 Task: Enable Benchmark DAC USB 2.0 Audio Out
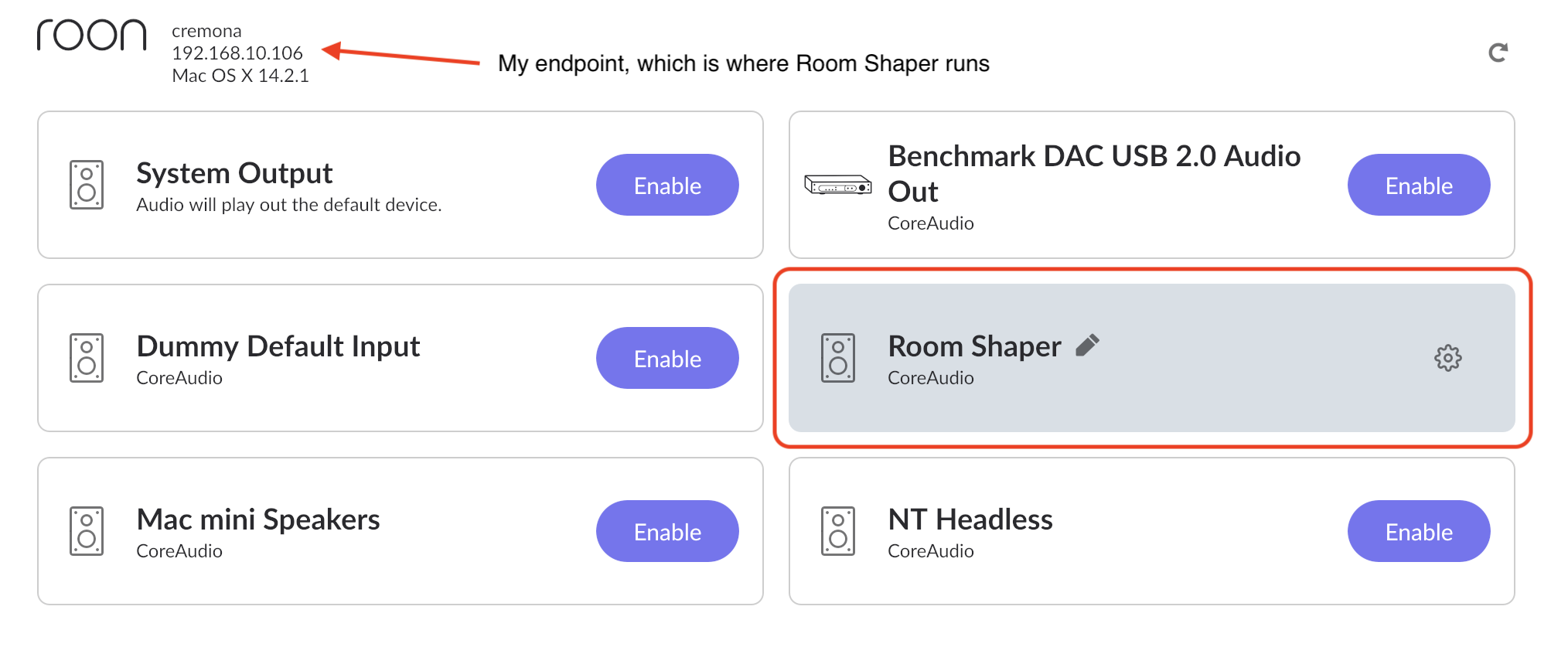pyautogui.click(x=1419, y=185)
